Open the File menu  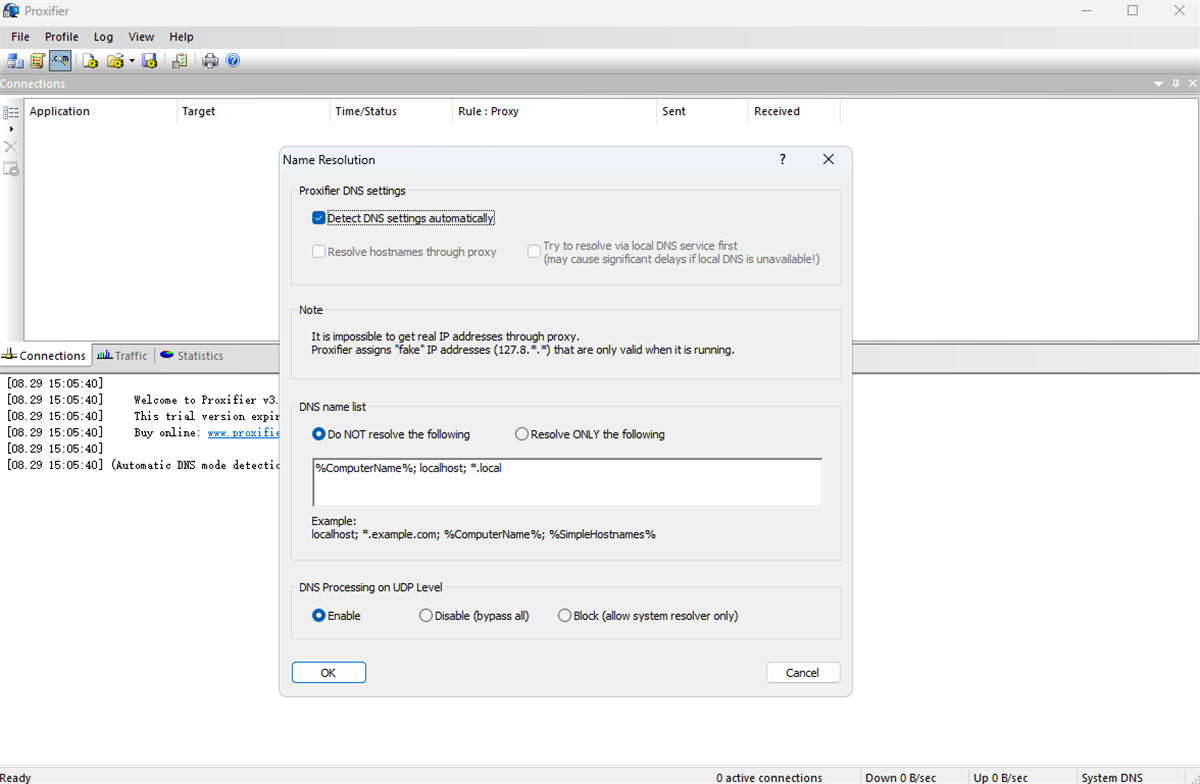(x=20, y=37)
